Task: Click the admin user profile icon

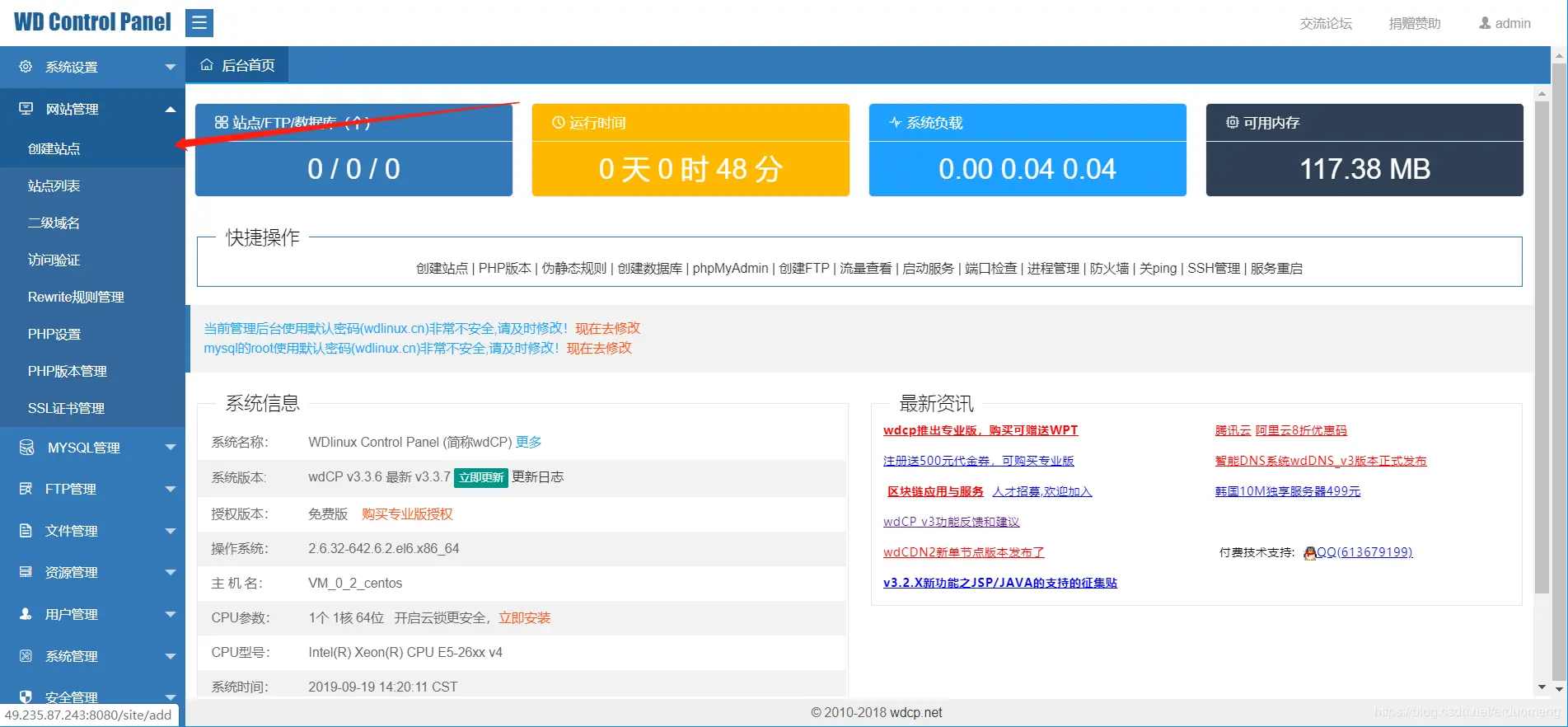Action: tap(1485, 23)
